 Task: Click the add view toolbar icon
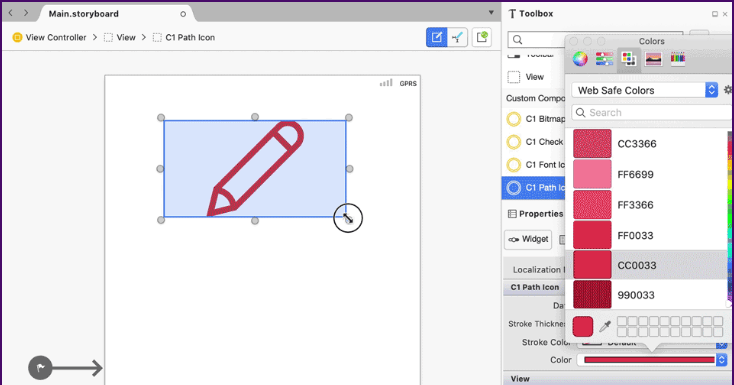pyautogui.click(x=482, y=37)
